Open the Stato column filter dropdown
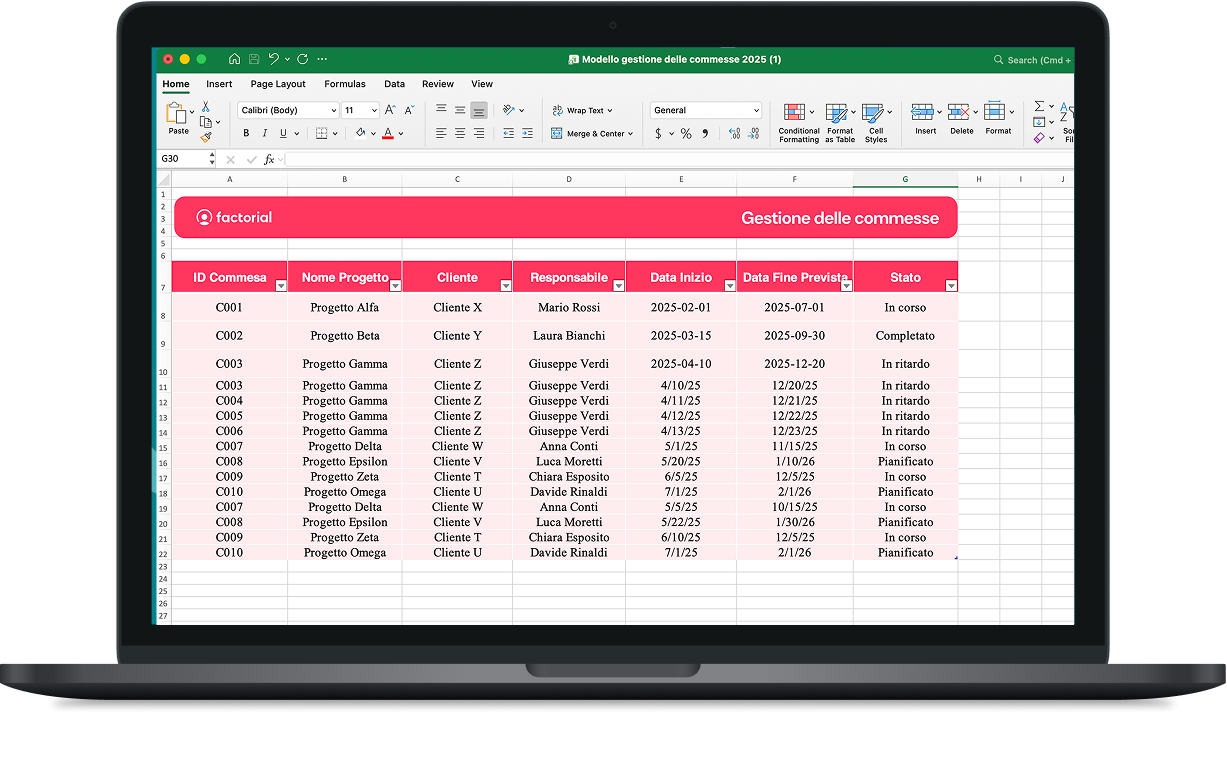The width and height of the screenshot is (1227, 782). coord(951,286)
